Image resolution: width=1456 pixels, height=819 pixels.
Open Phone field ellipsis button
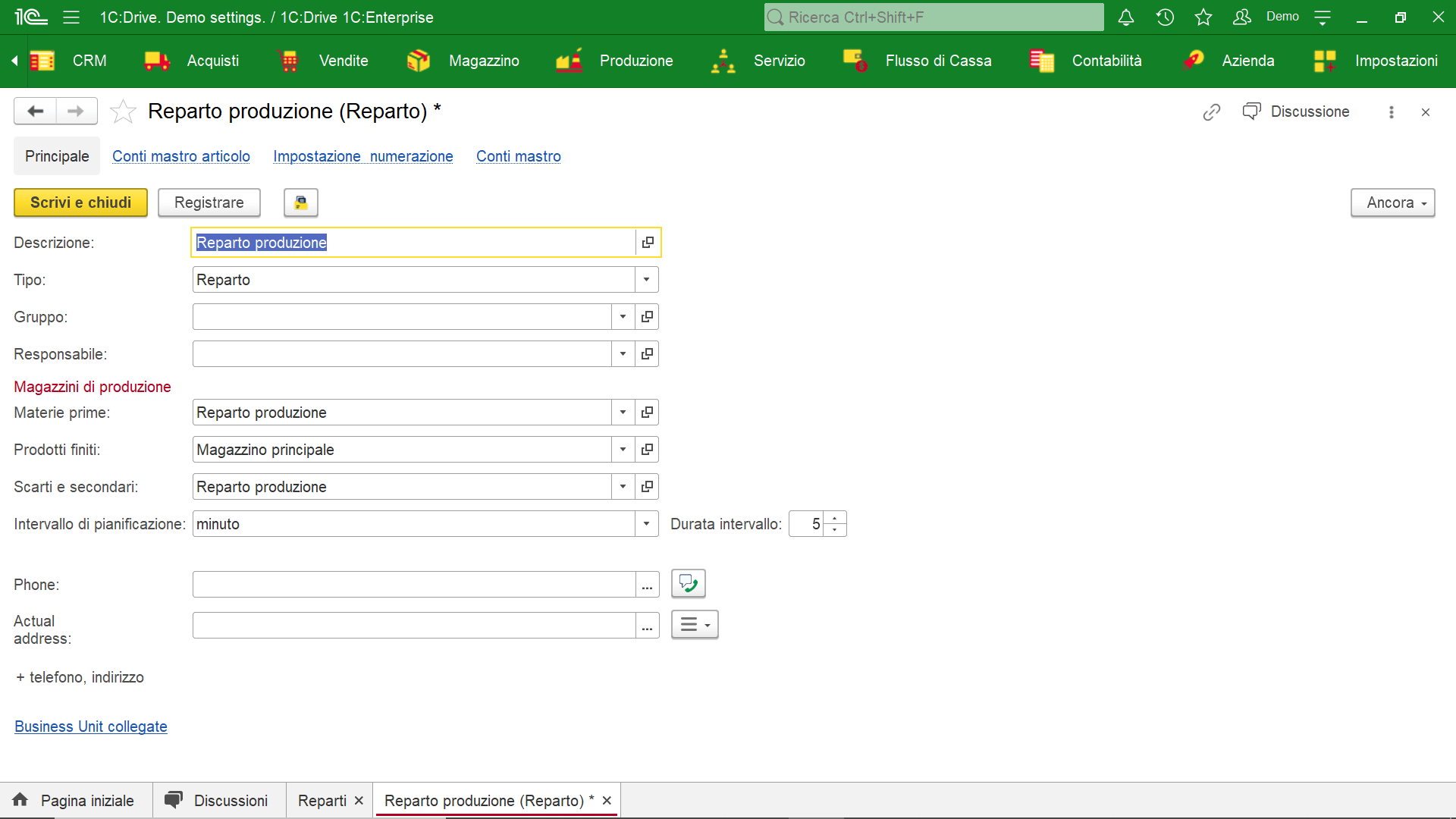(x=647, y=585)
